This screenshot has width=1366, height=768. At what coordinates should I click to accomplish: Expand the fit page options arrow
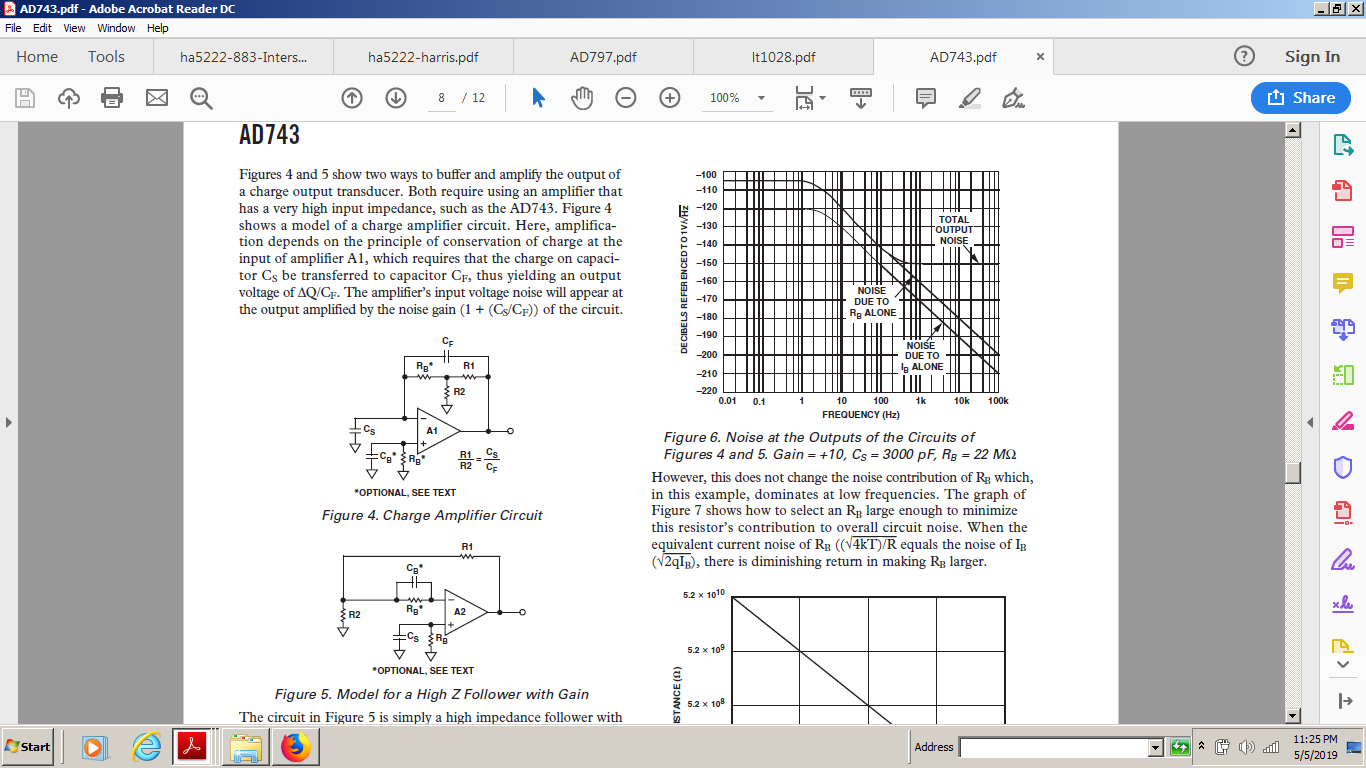click(822, 98)
